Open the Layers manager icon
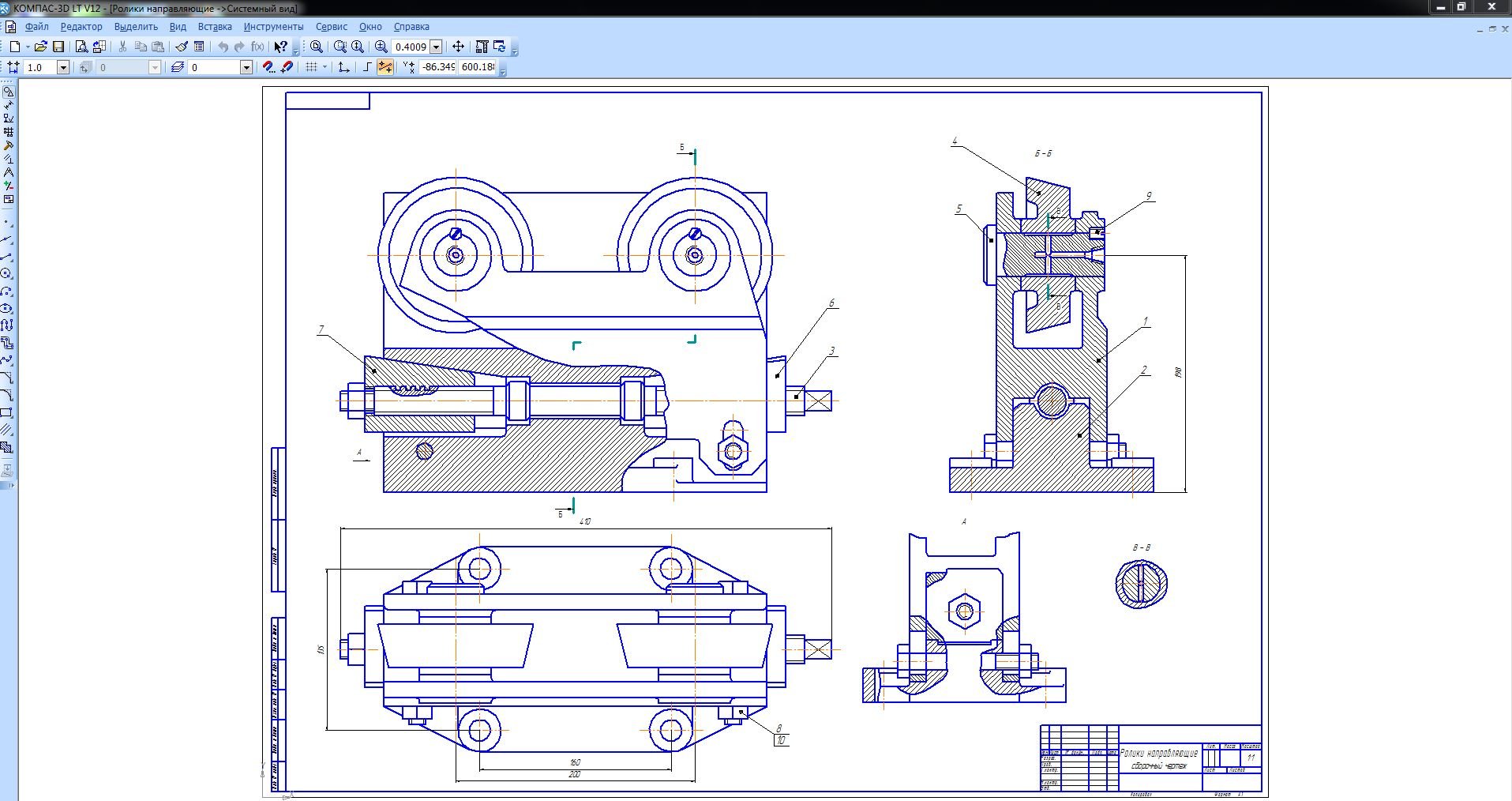Viewport: 1512px width, 801px height. coord(178,67)
